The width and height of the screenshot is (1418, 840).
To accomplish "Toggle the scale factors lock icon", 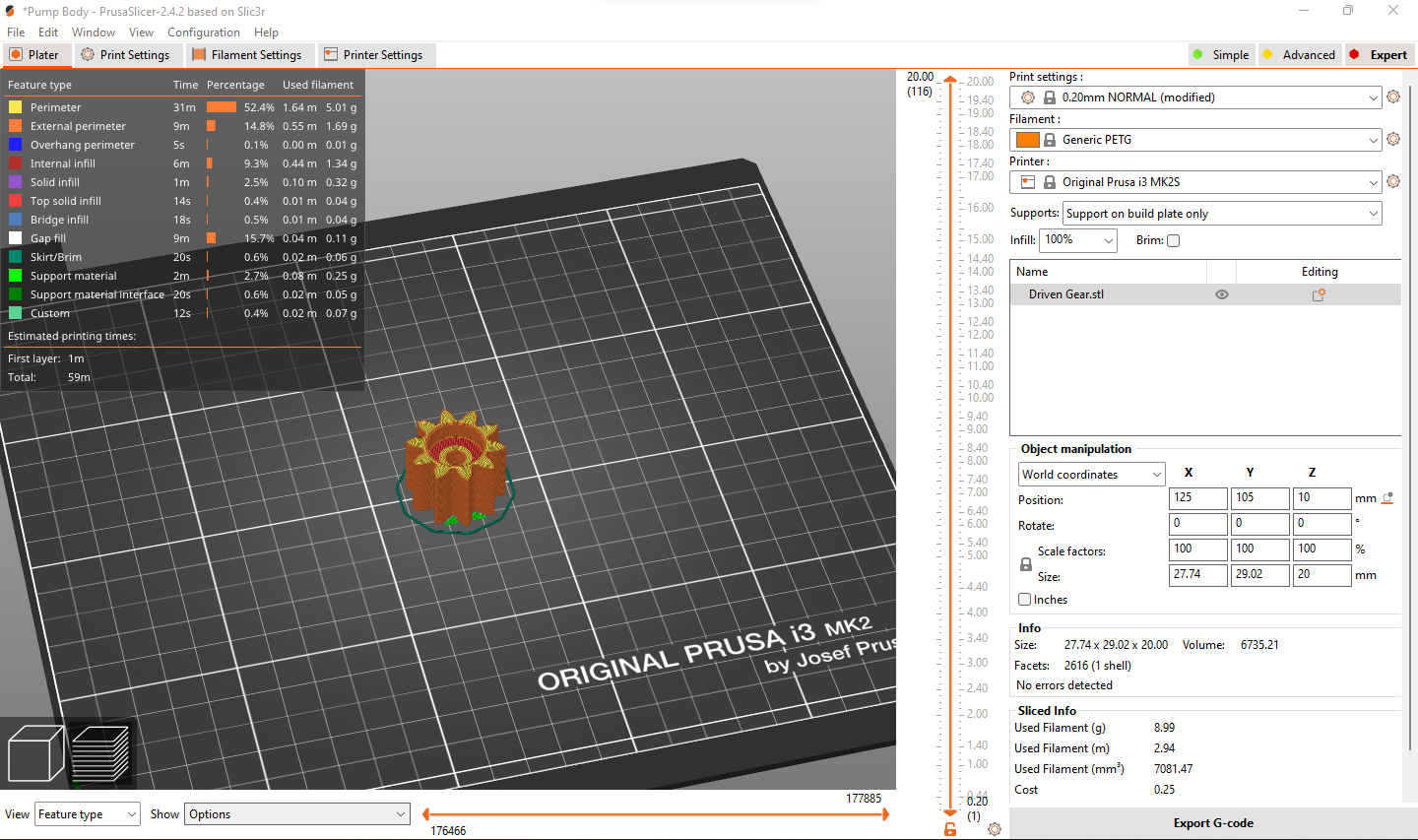I will [x=1026, y=564].
